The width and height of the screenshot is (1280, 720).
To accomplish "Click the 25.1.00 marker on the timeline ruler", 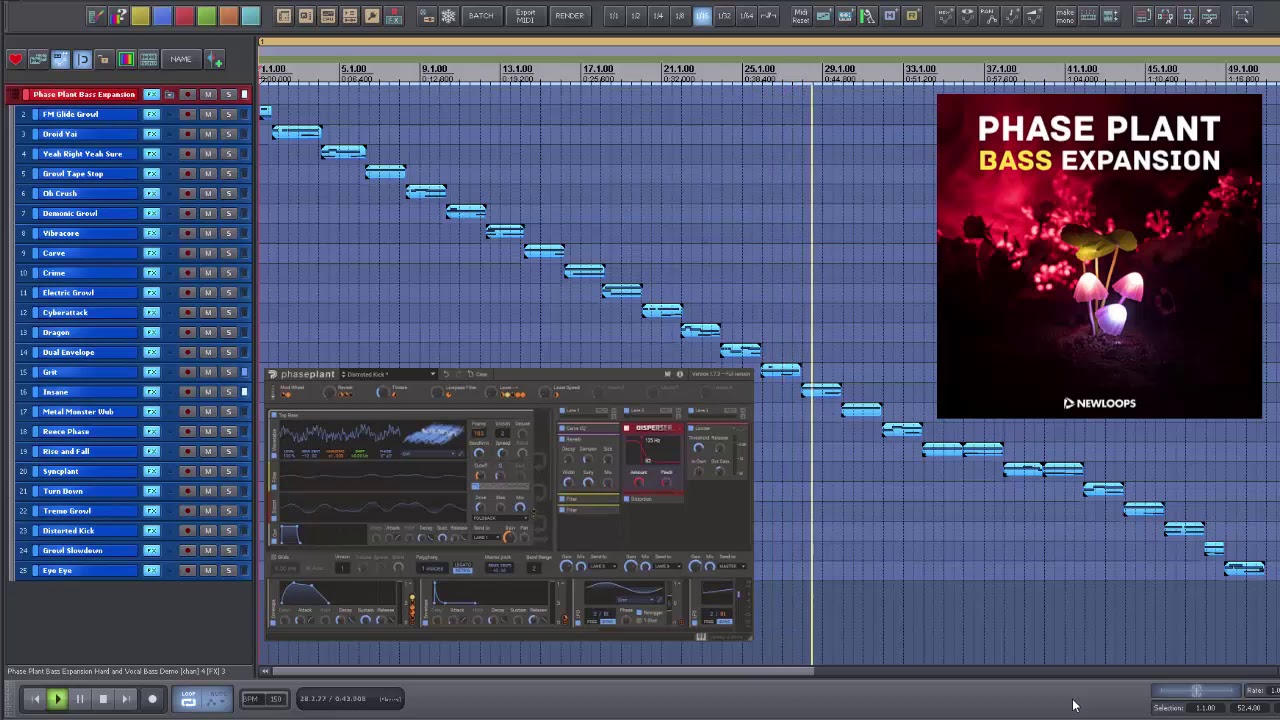I will click(x=759, y=69).
